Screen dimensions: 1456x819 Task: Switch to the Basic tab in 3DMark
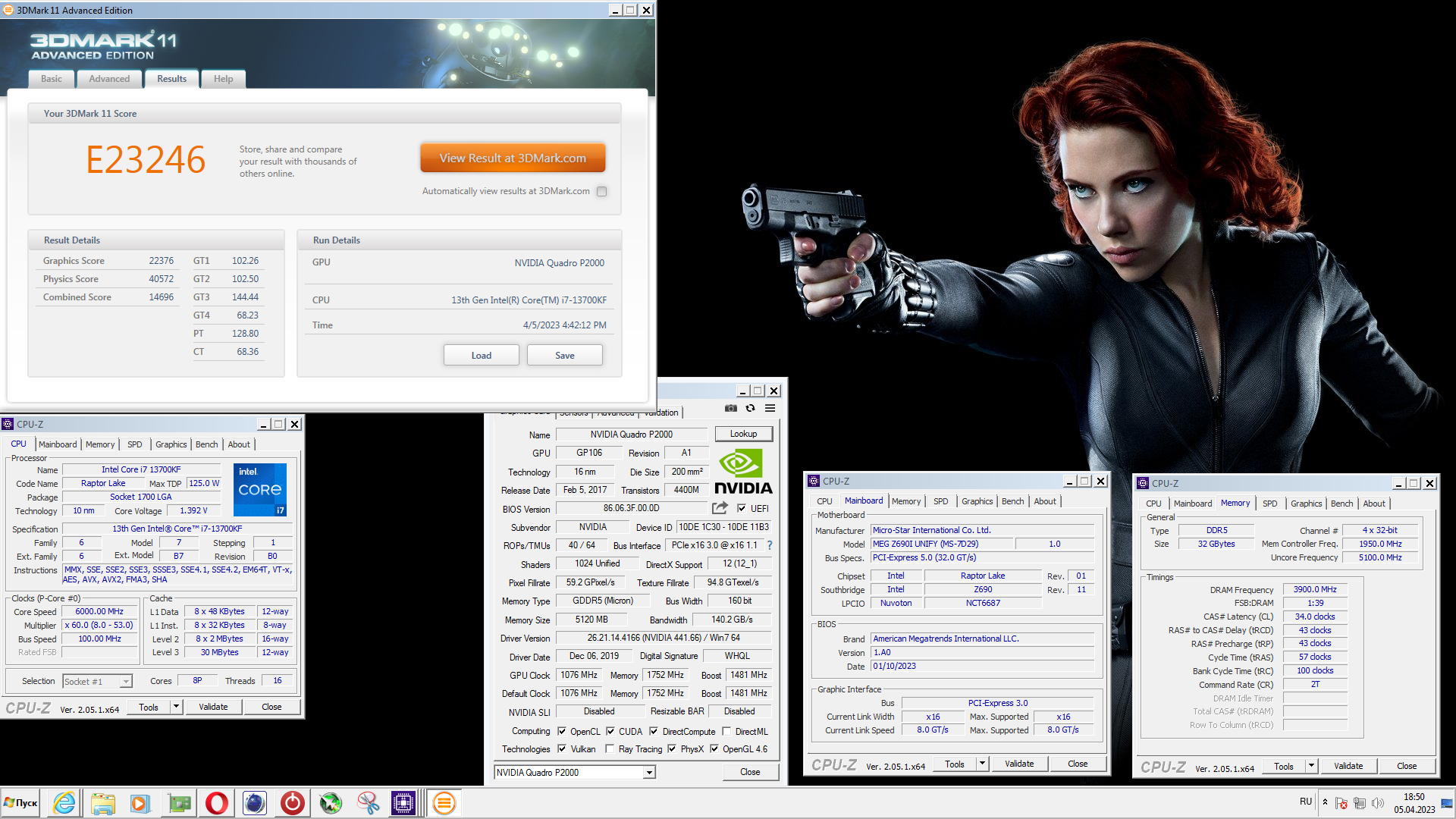[52, 79]
